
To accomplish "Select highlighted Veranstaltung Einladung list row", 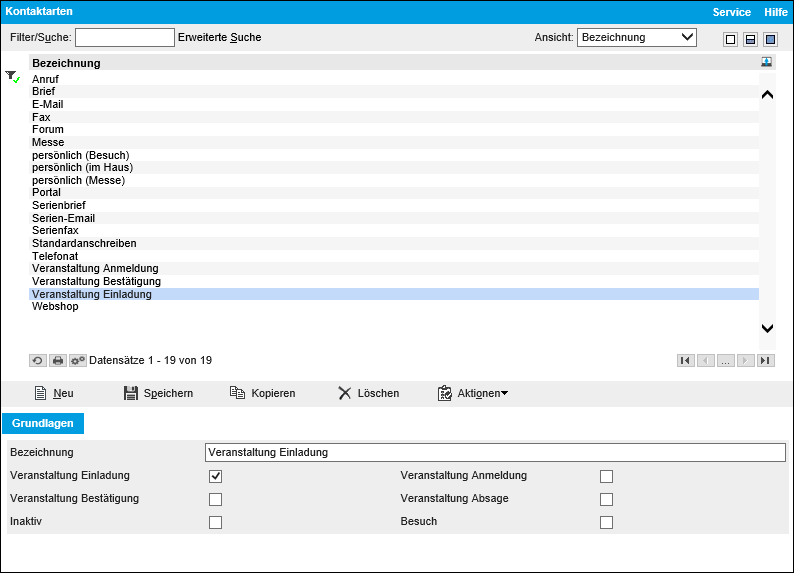I will (393, 294).
